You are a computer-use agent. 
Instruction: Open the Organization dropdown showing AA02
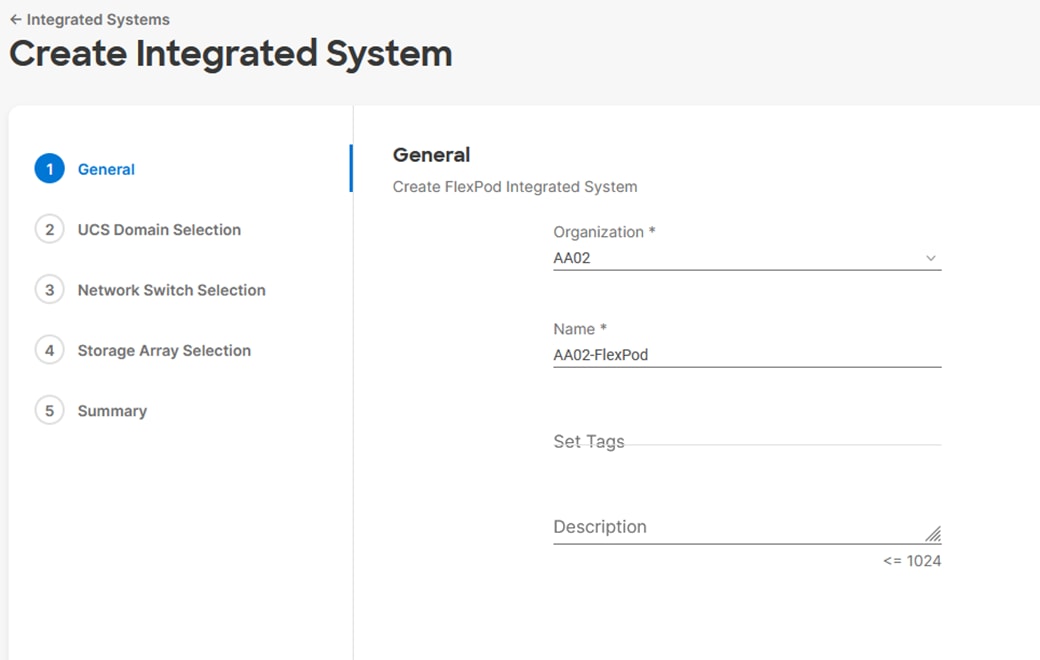click(x=747, y=258)
